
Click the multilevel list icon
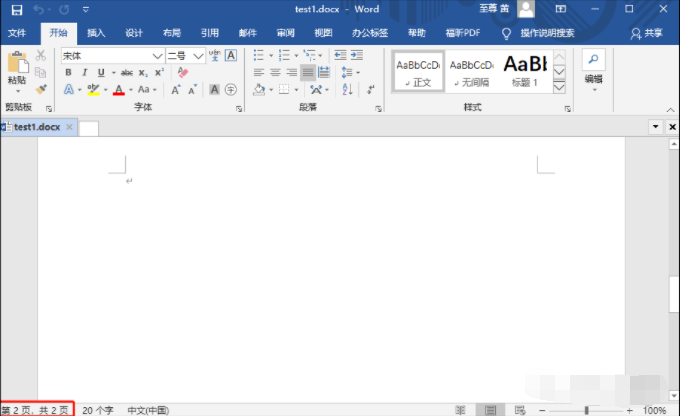[310, 55]
